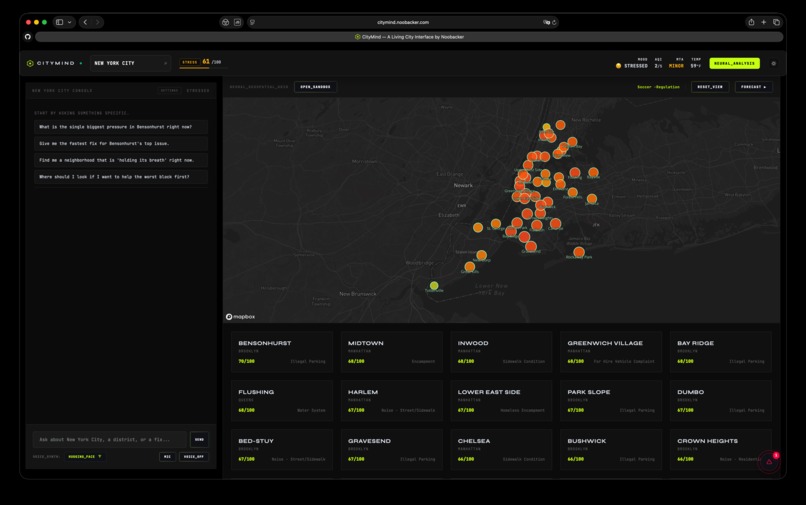806x505 pixels.
Task: Open the New York City selector dropdown
Action: pyautogui.click(x=131, y=63)
